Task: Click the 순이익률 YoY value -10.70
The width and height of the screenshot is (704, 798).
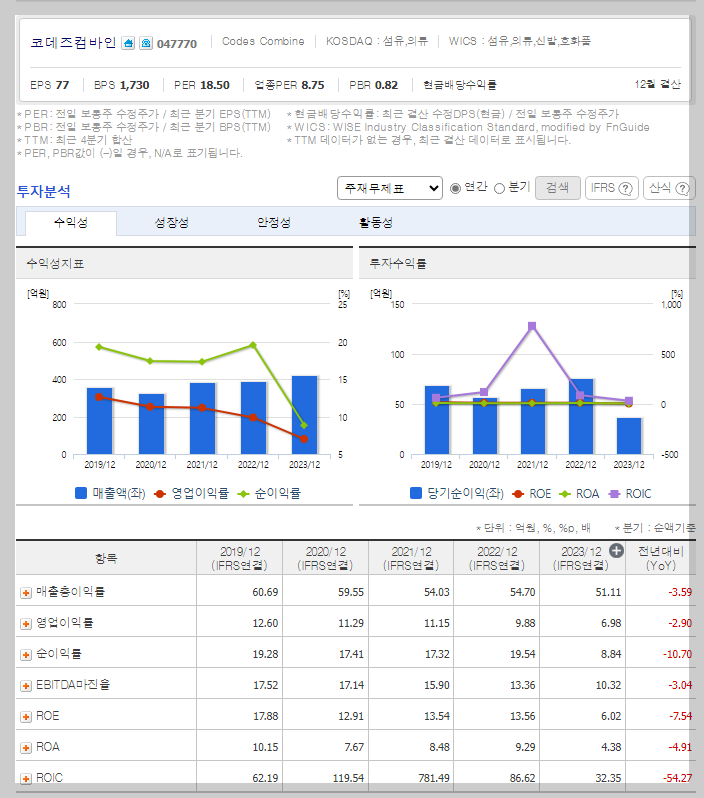Action: (677, 654)
